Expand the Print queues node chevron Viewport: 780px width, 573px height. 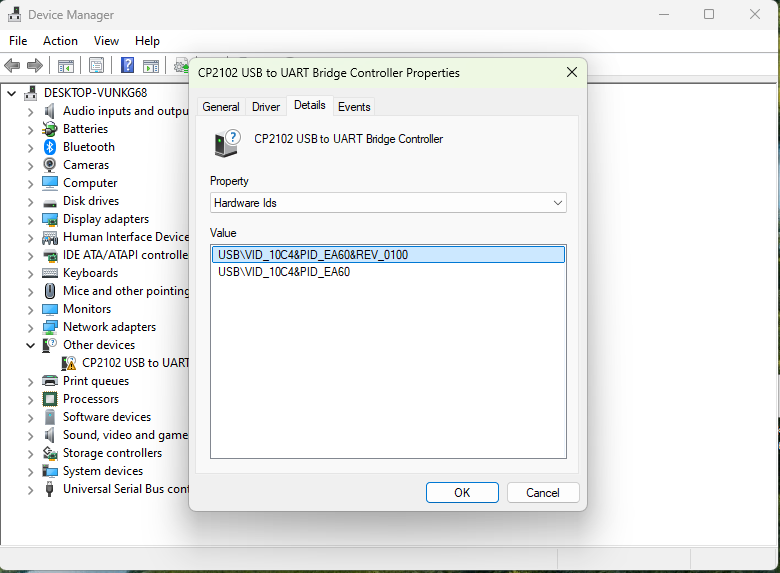[x=30, y=382]
